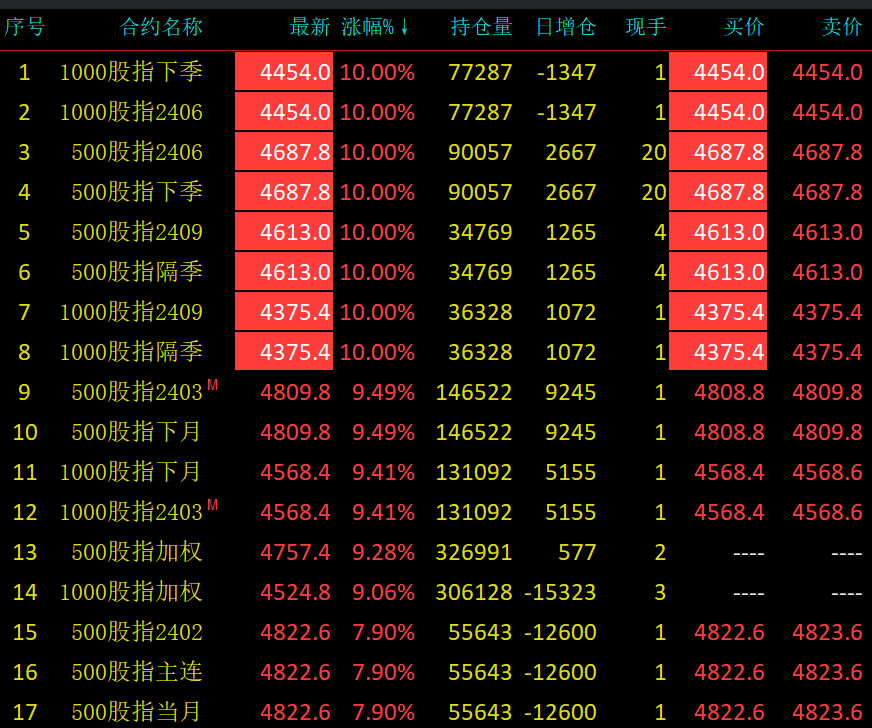Click the daily change value -15323
Screen dimensions: 872x728
tap(560, 592)
